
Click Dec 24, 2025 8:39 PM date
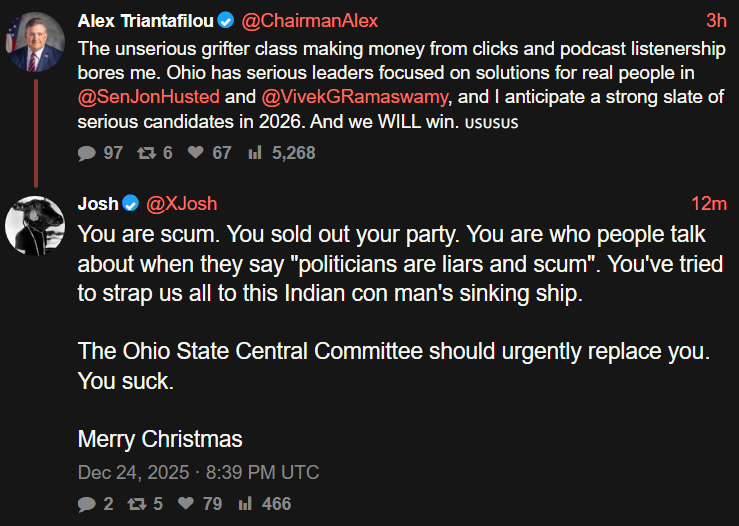point(198,472)
